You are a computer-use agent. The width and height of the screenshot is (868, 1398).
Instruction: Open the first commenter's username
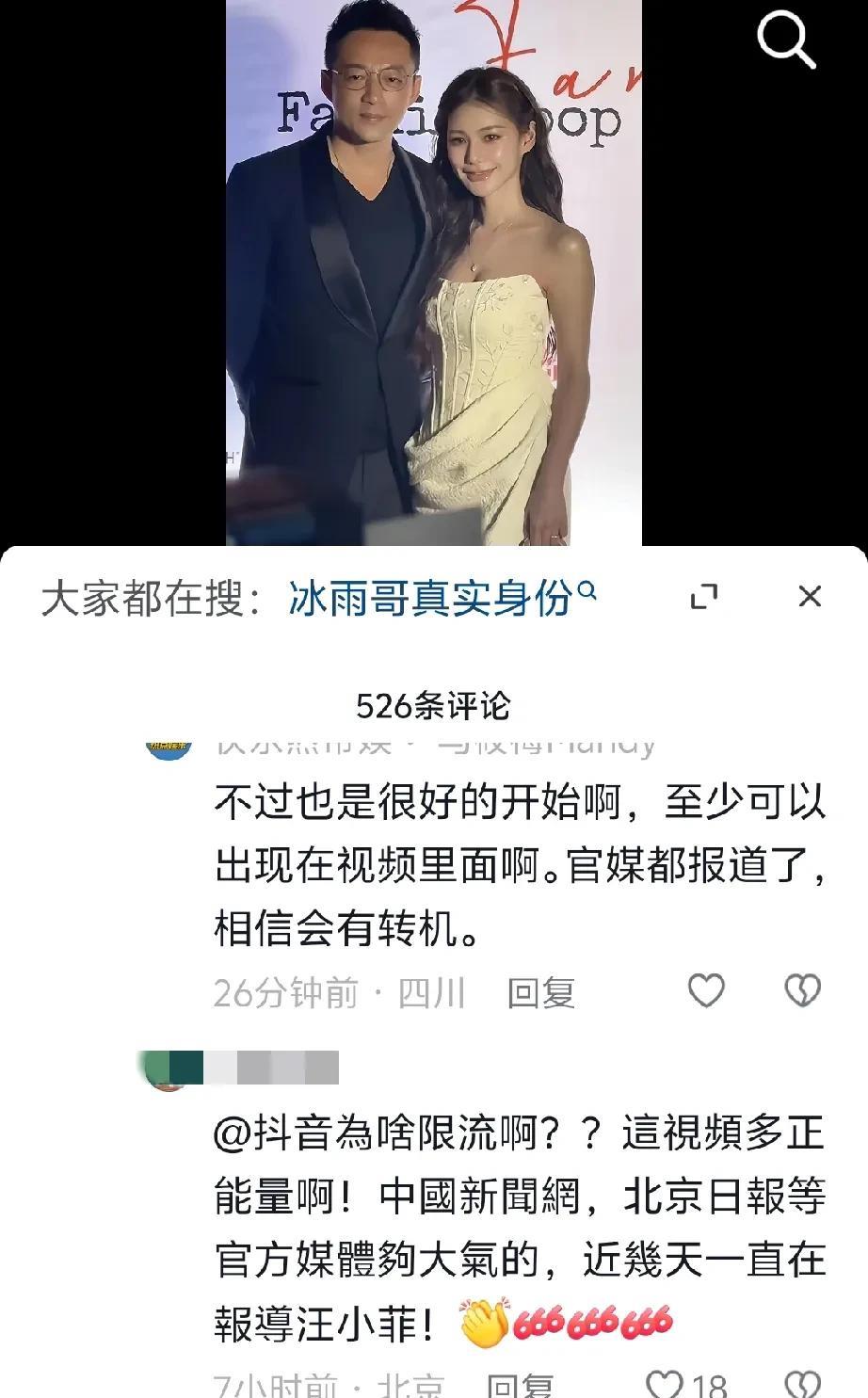click(x=435, y=746)
